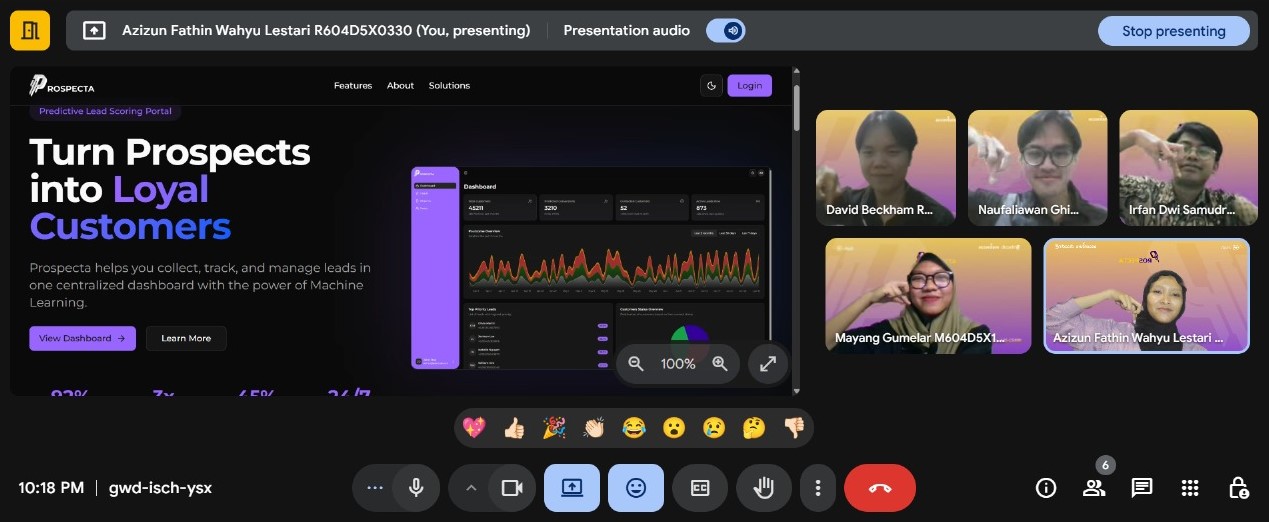Toggle the camera on or off
1269x522 pixels.
tap(512, 488)
